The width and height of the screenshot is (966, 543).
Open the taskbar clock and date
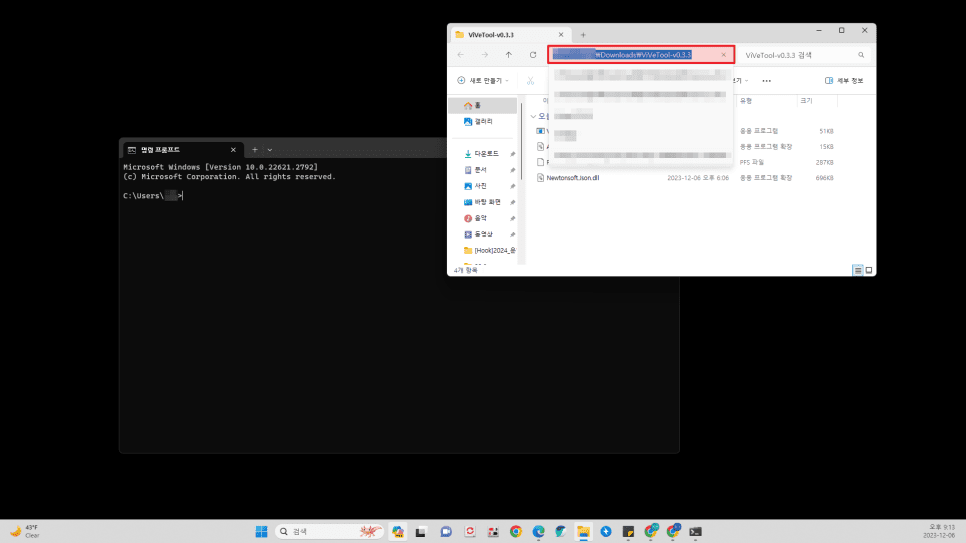(941, 531)
